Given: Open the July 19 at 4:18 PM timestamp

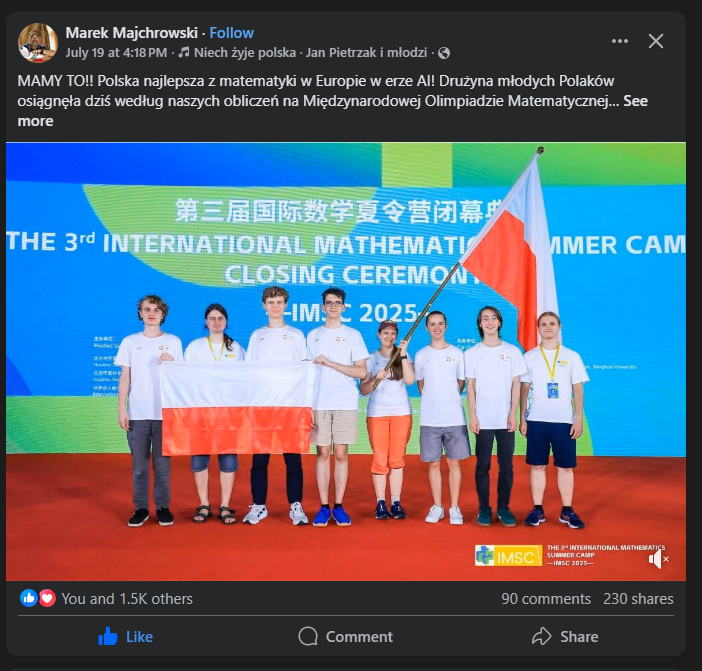Looking at the screenshot, I should (116, 53).
